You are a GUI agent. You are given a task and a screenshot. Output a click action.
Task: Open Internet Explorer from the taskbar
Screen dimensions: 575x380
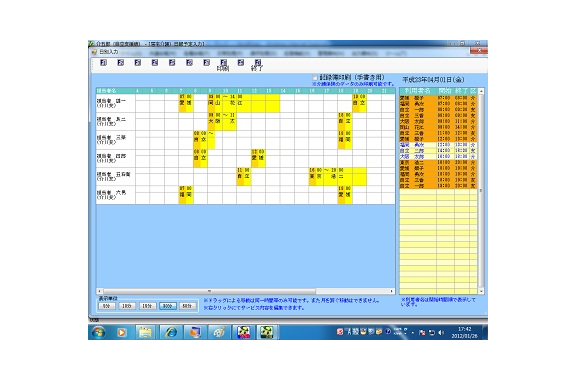point(171,332)
